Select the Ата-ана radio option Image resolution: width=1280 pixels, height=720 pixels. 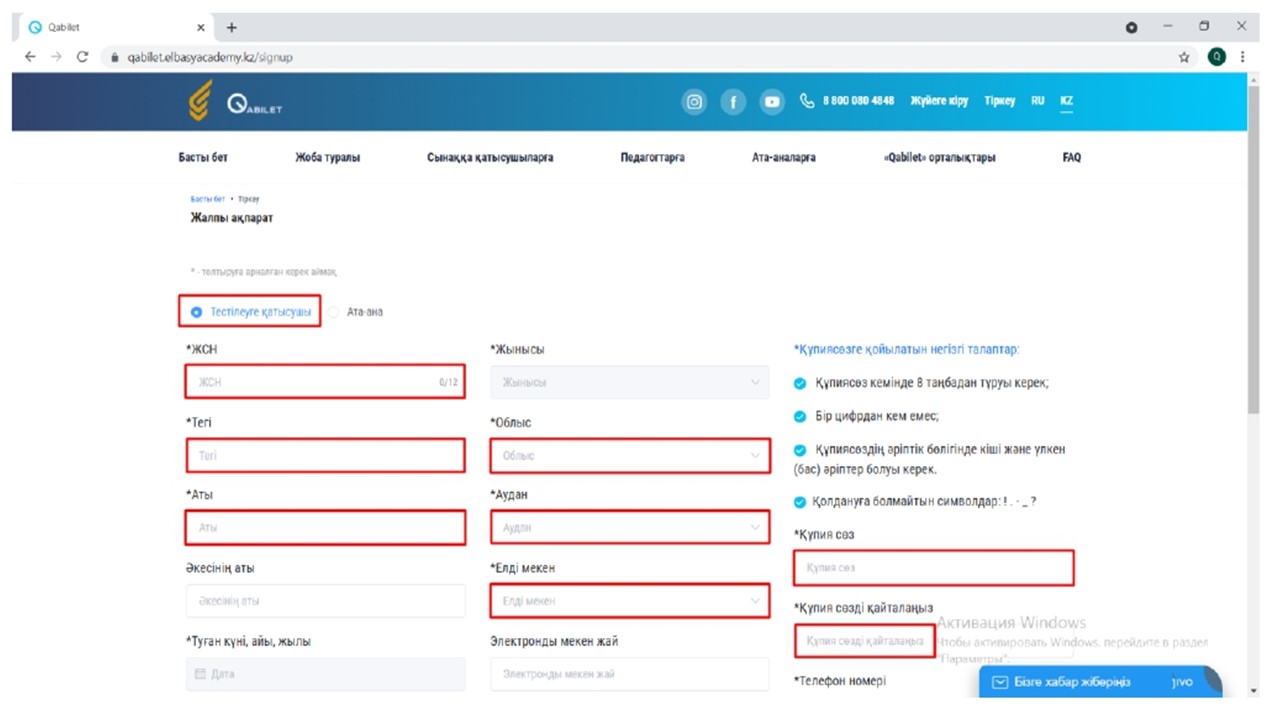point(334,312)
